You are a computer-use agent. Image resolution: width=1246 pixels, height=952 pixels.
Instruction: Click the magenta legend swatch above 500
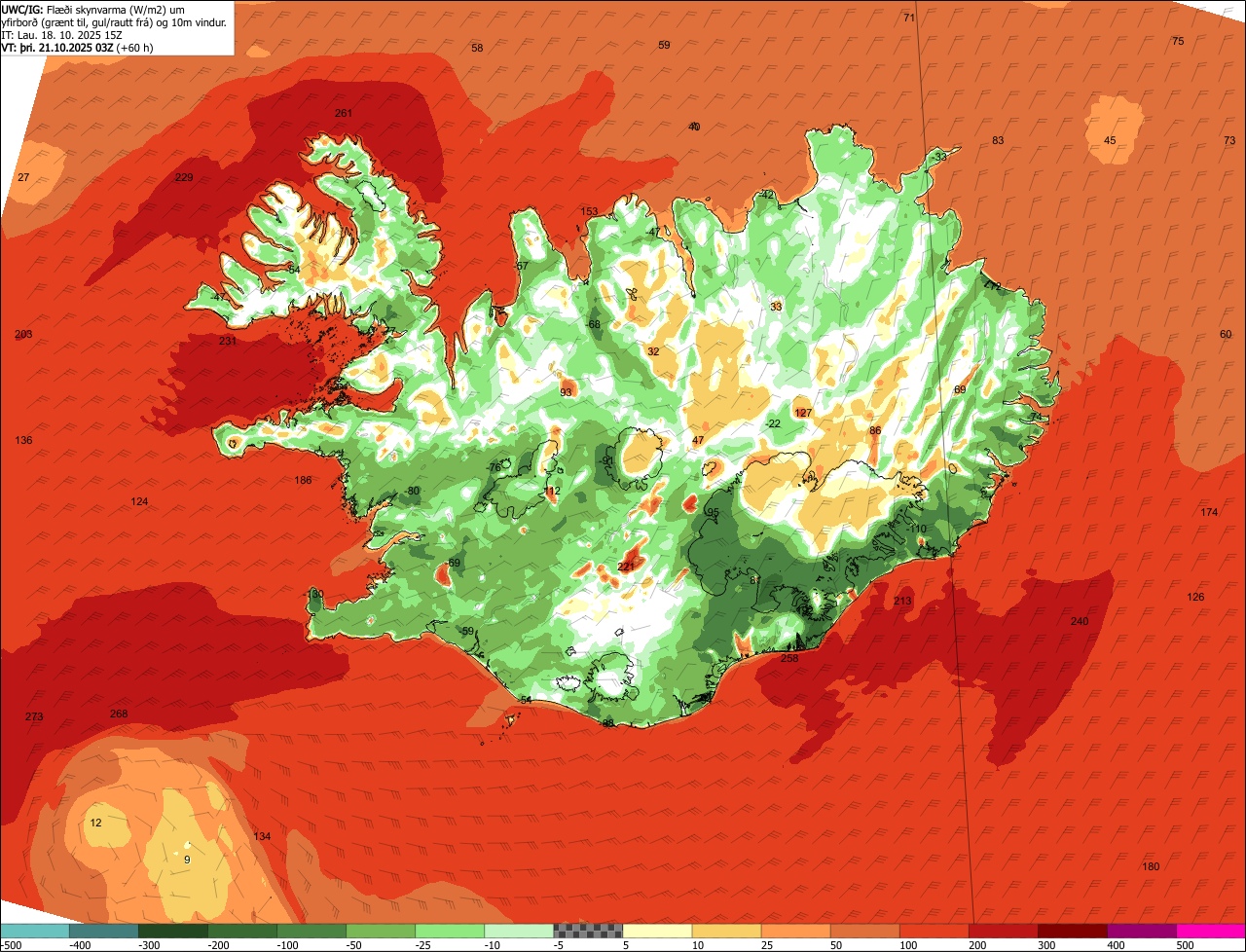click(1211, 931)
